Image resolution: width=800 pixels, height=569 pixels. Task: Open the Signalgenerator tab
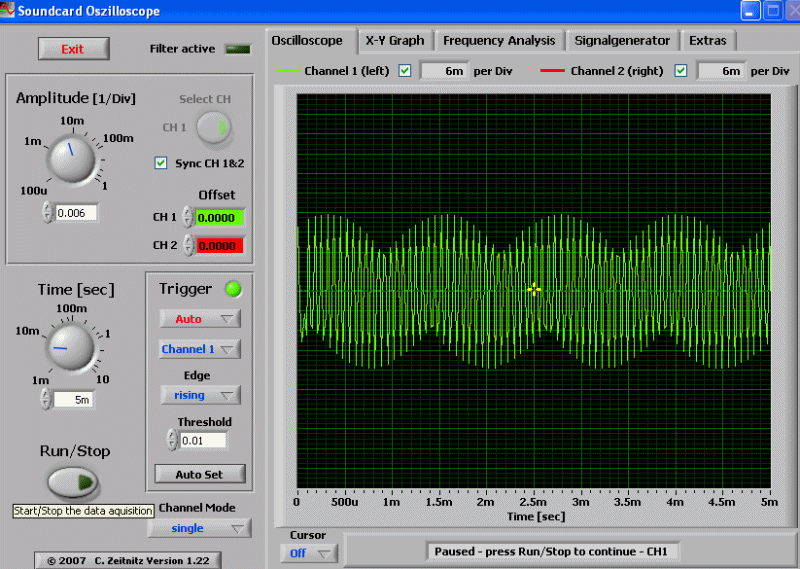[x=622, y=40]
